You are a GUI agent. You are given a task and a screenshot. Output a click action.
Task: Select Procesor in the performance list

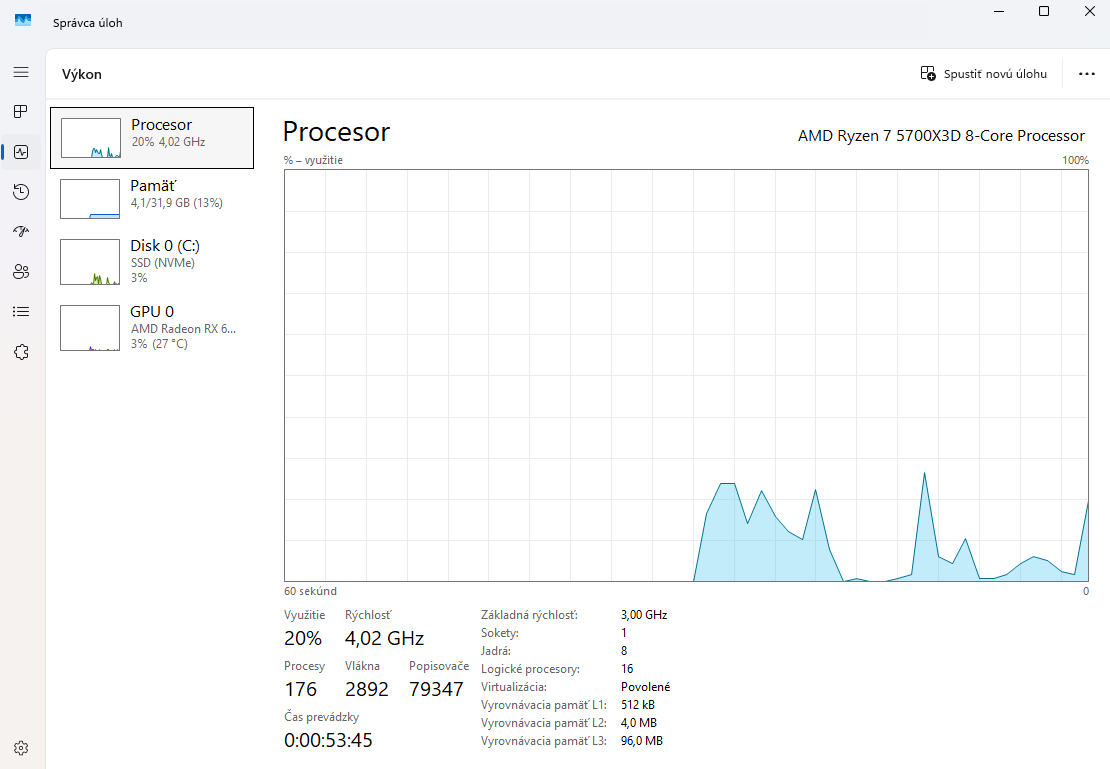(x=152, y=138)
